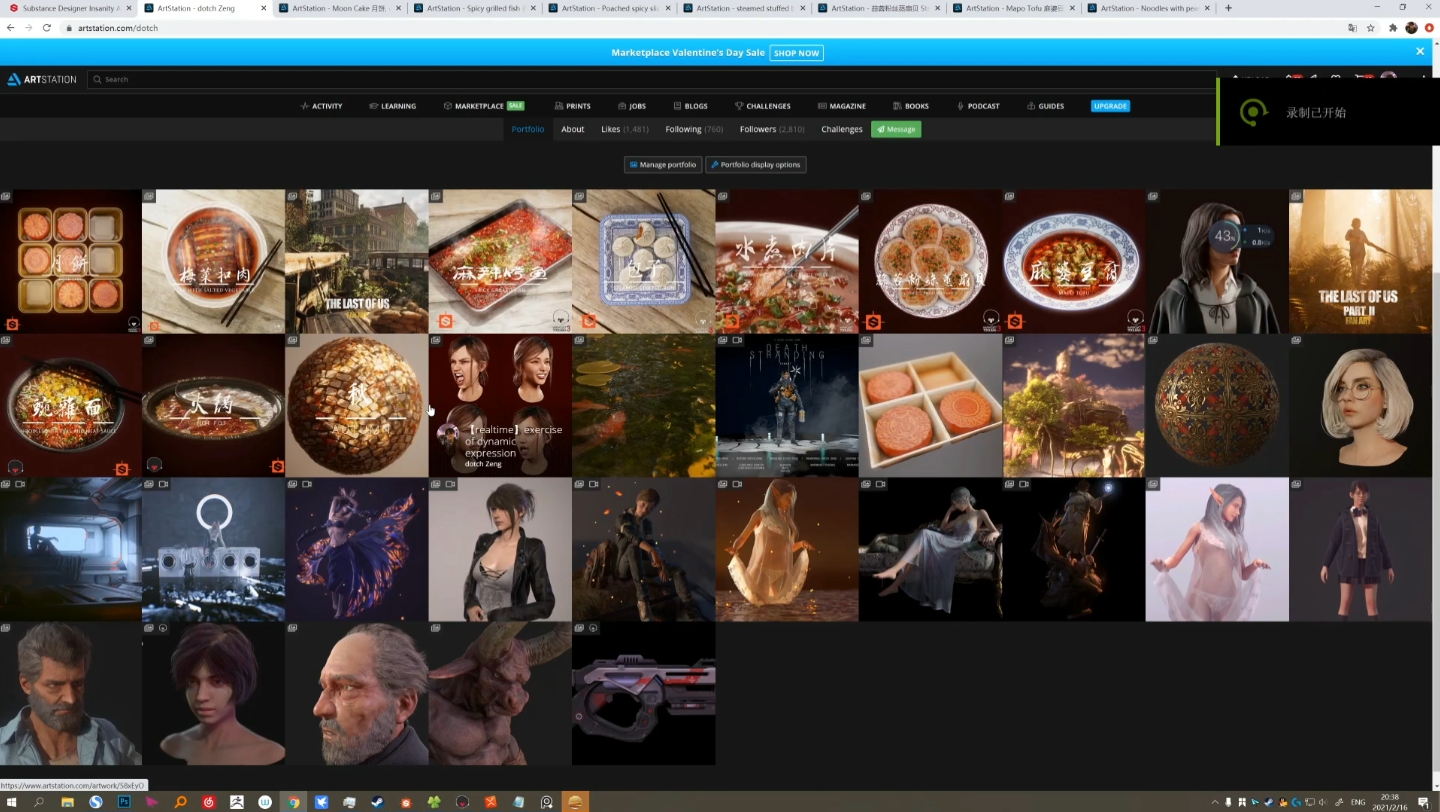Open the Podcast section
Screen dimensions: 1440x812
pos(978,106)
